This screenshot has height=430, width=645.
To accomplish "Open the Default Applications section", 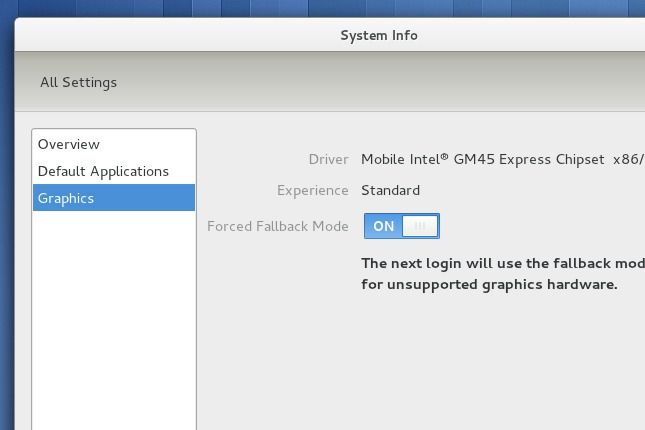I will (103, 171).
